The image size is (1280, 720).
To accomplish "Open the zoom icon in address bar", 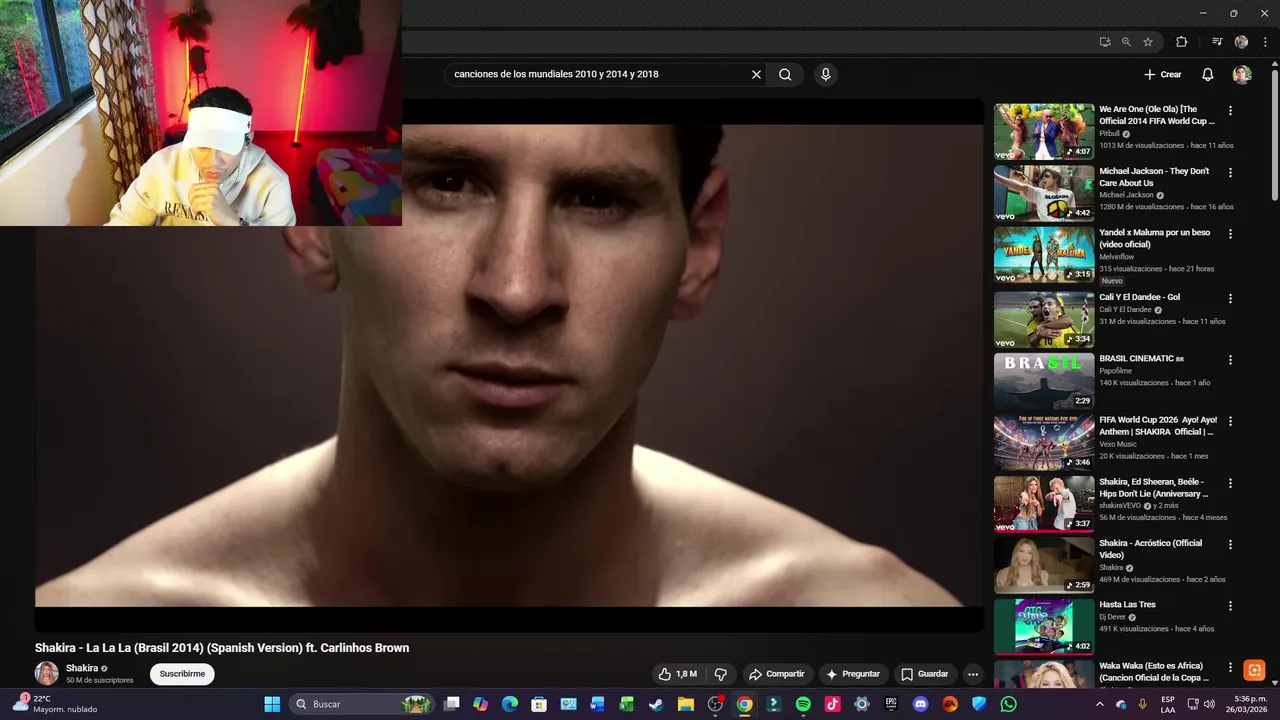I will click(1126, 42).
